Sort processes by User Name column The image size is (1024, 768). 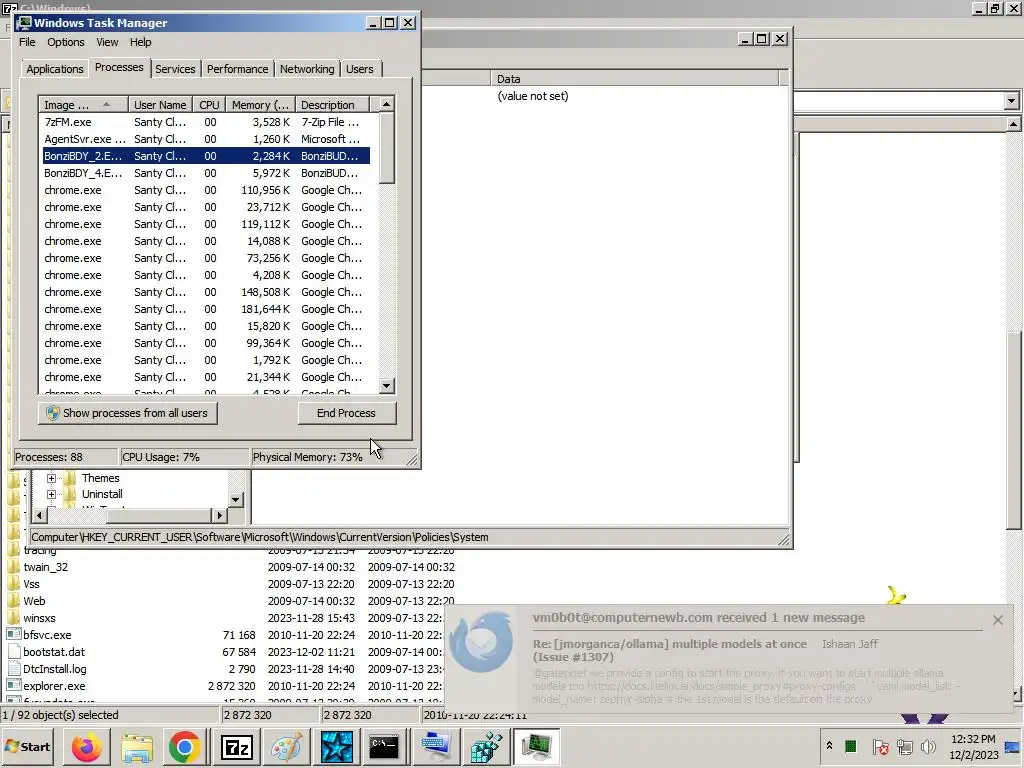click(160, 105)
